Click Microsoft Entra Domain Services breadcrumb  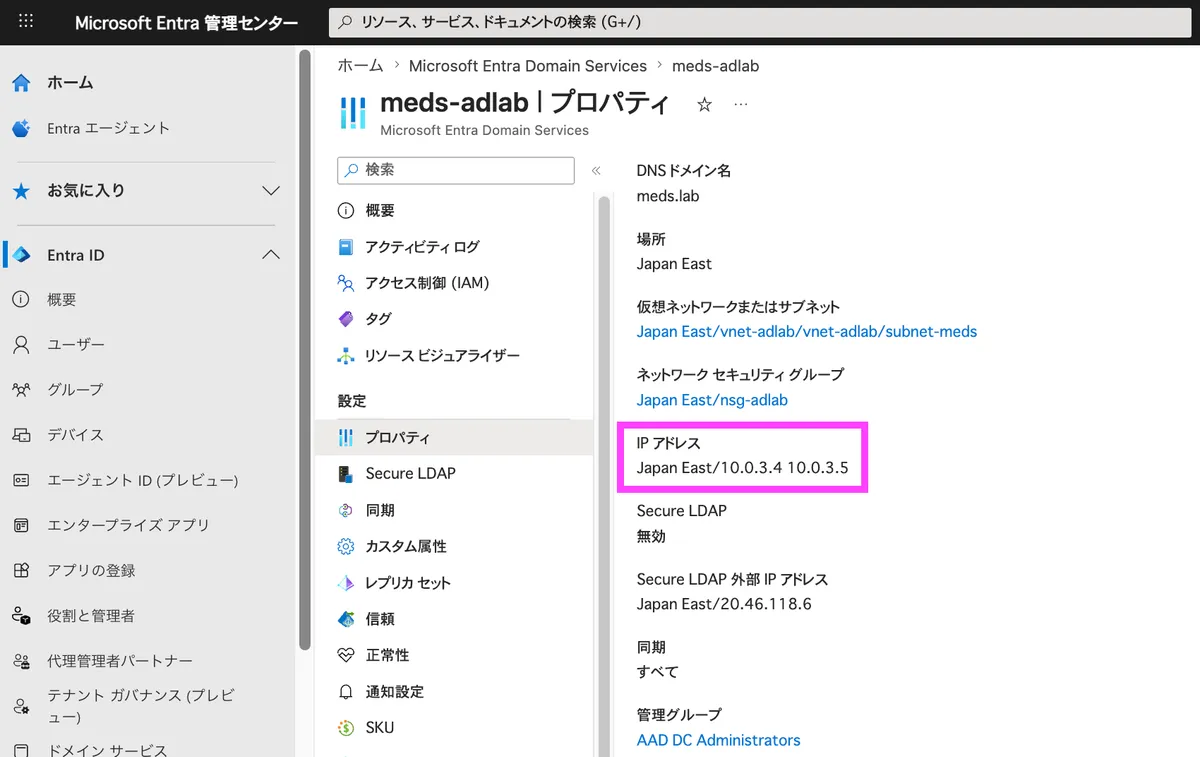coord(527,66)
